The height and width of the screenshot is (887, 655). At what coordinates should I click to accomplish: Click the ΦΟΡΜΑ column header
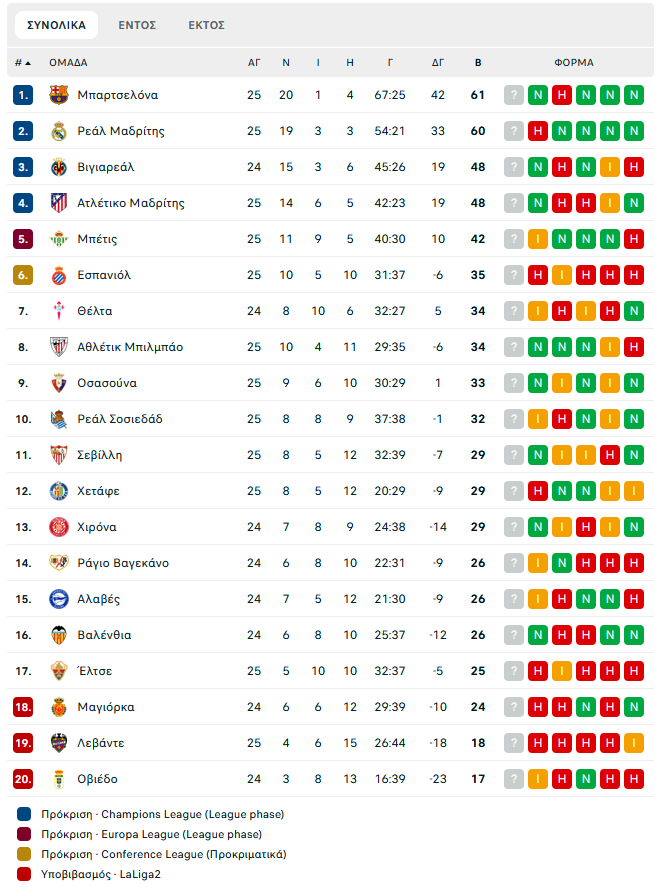pyautogui.click(x=573, y=62)
